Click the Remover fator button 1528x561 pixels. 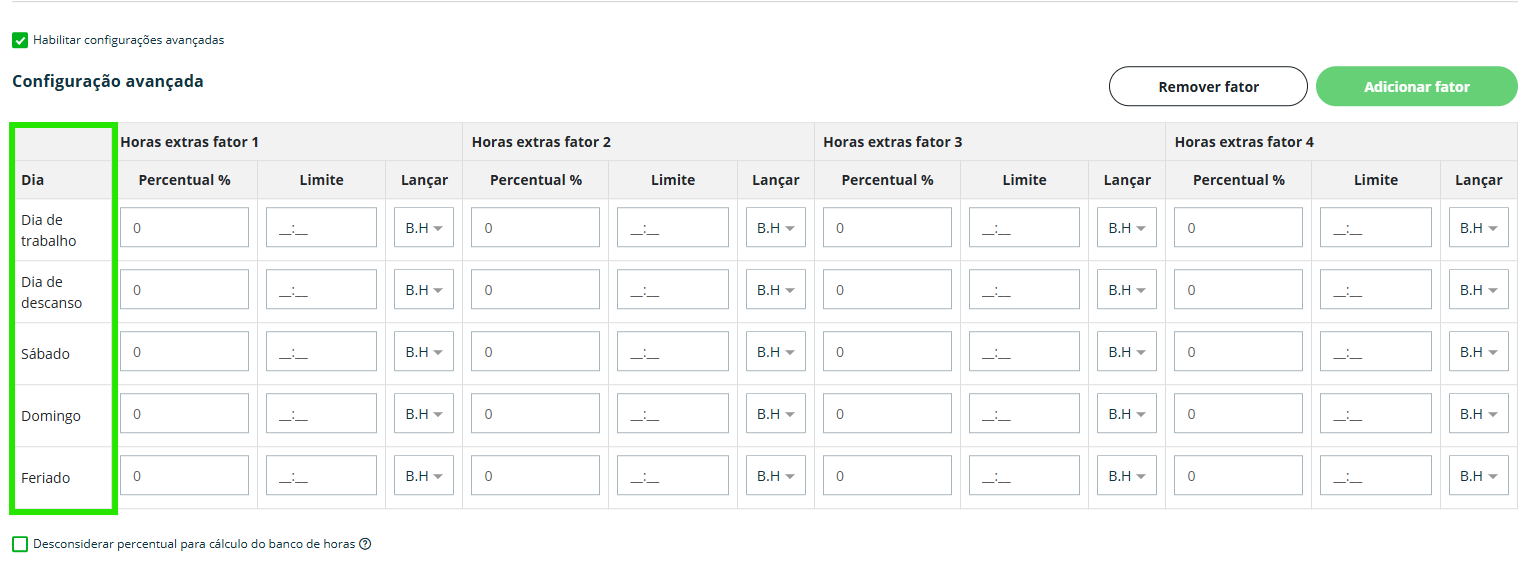[1208, 87]
